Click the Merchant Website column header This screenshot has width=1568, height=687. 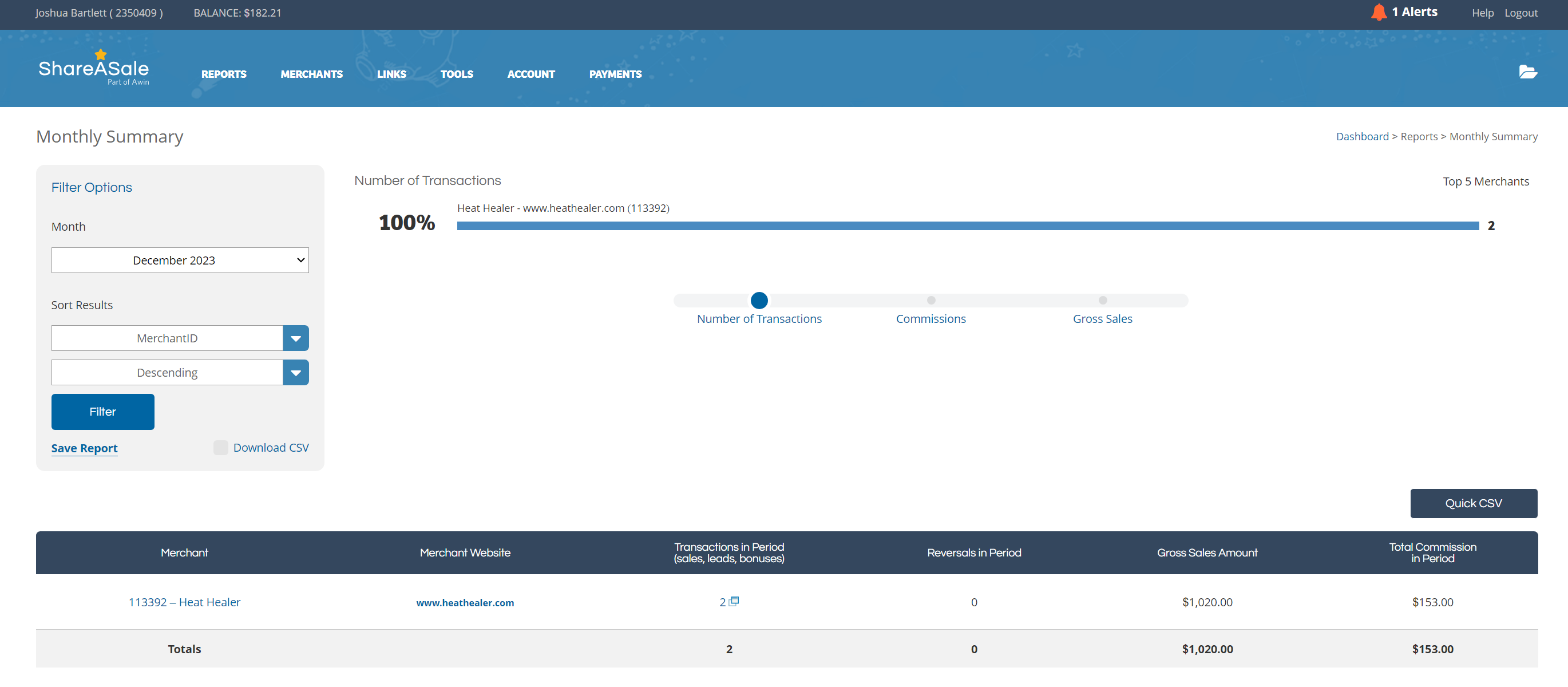point(465,552)
